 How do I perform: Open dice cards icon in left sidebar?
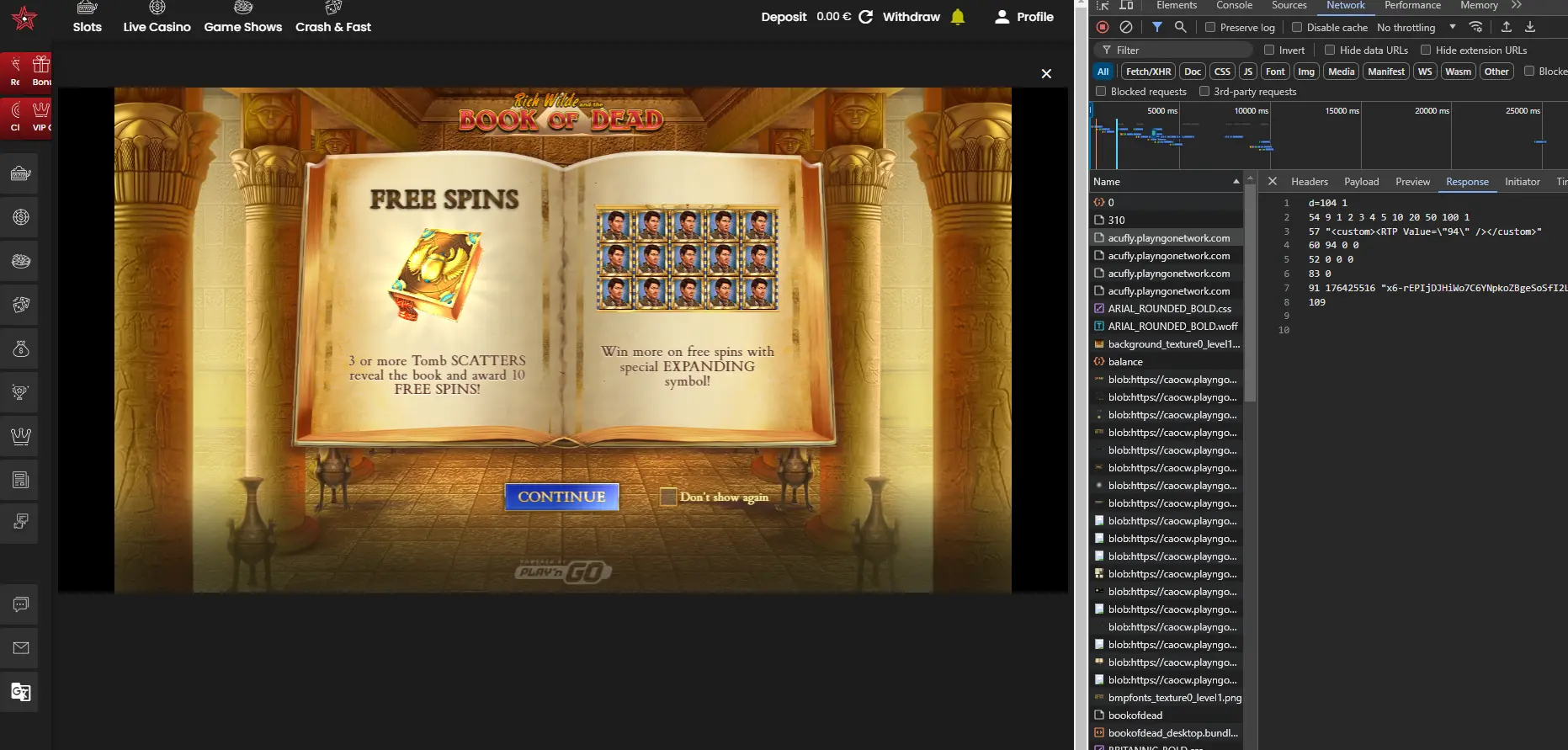[x=20, y=305]
